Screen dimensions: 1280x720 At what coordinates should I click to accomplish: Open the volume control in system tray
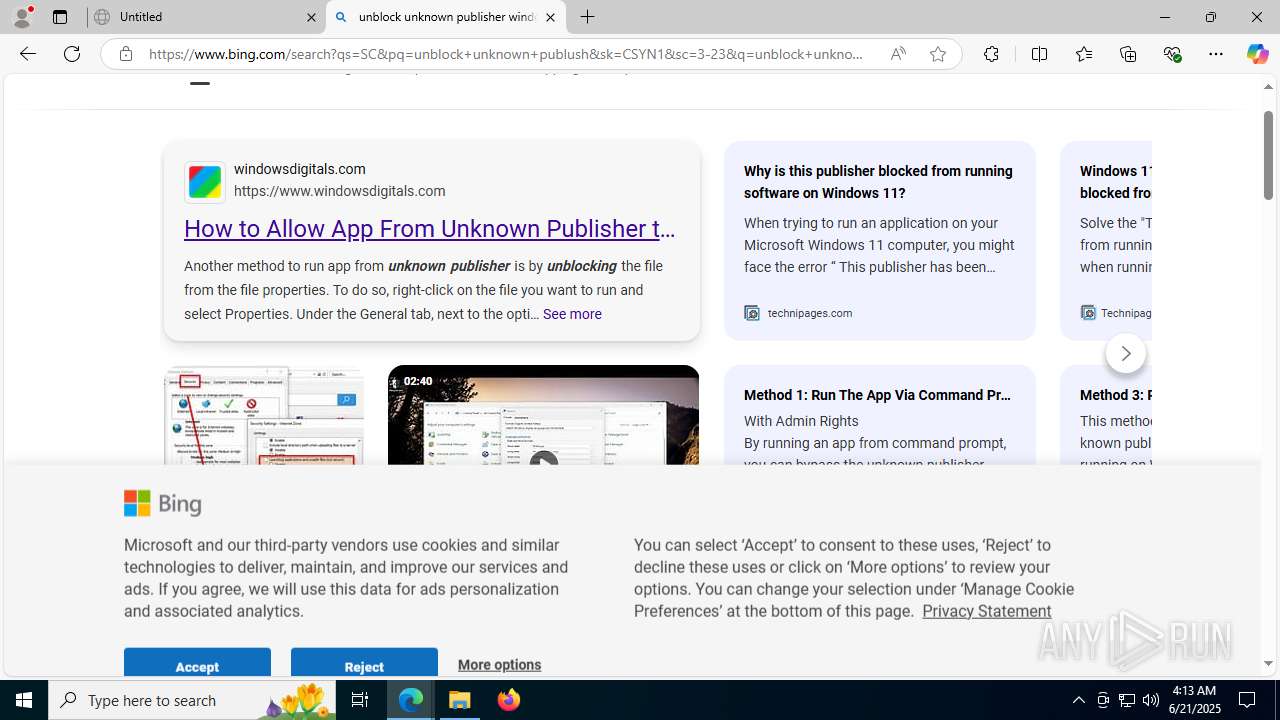[x=1151, y=700]
